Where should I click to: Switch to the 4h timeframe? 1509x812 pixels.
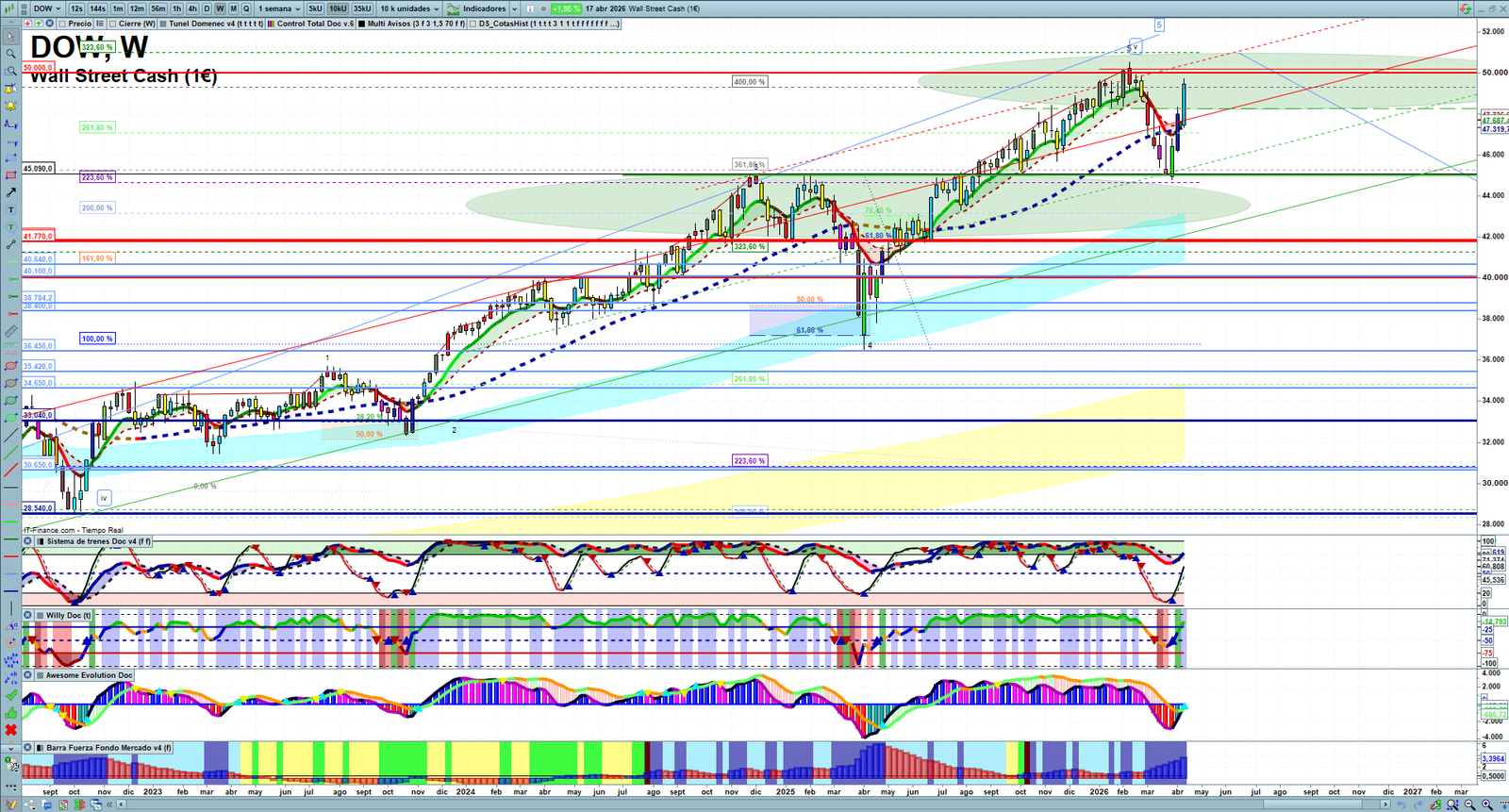[192, 8]
